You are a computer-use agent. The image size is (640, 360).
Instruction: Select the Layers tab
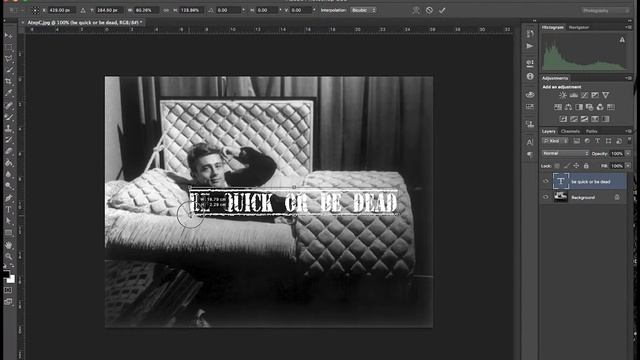pyautogui.click(x=549, y=131)
